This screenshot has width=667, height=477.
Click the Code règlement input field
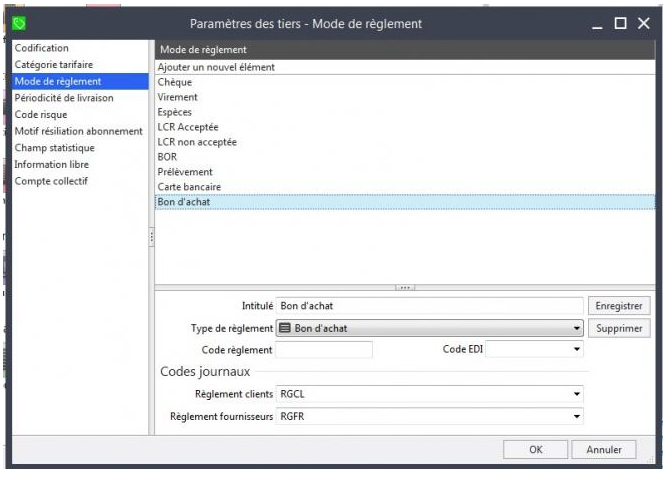tap(323, 349)
